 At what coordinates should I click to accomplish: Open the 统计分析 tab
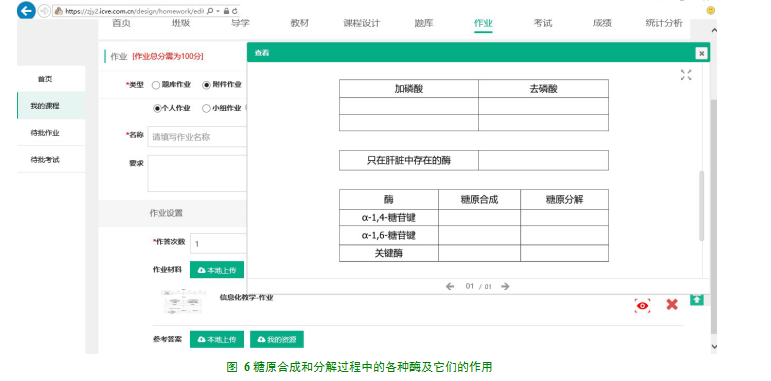pos(664,23)
